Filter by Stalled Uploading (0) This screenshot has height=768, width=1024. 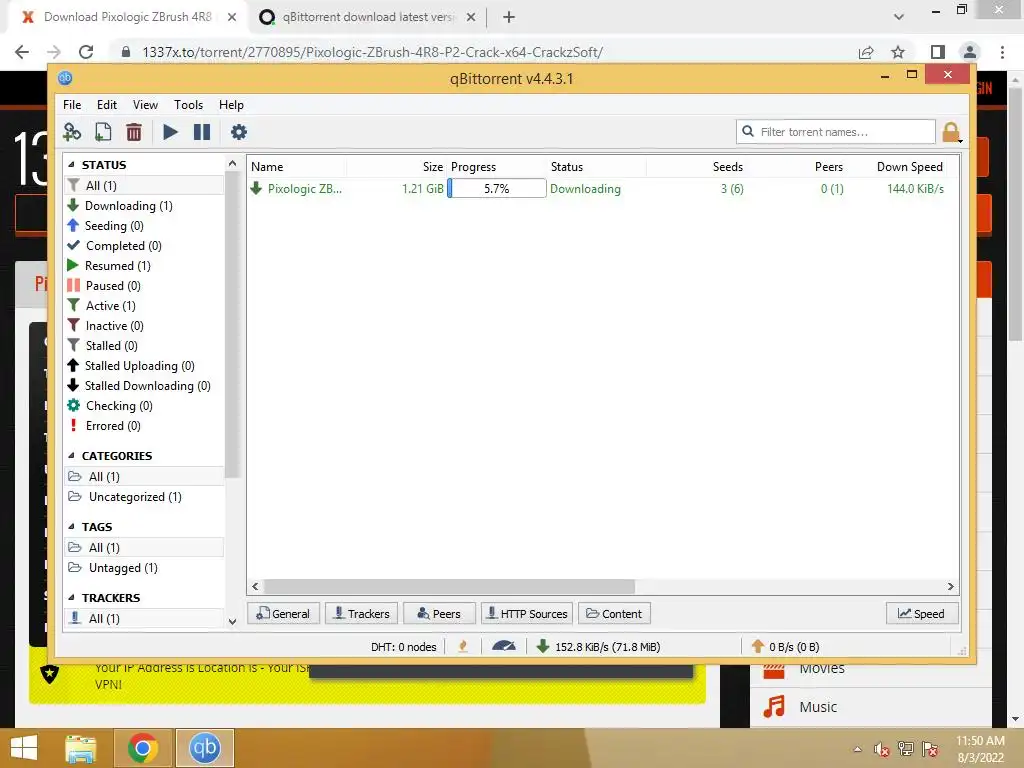pyautogui.click(x=131, y=366)
